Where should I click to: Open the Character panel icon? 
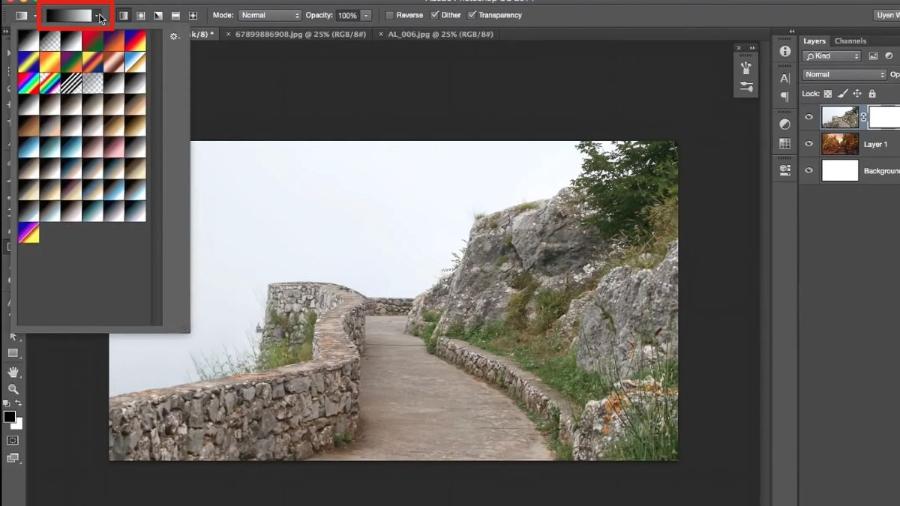tap(785, 78)
